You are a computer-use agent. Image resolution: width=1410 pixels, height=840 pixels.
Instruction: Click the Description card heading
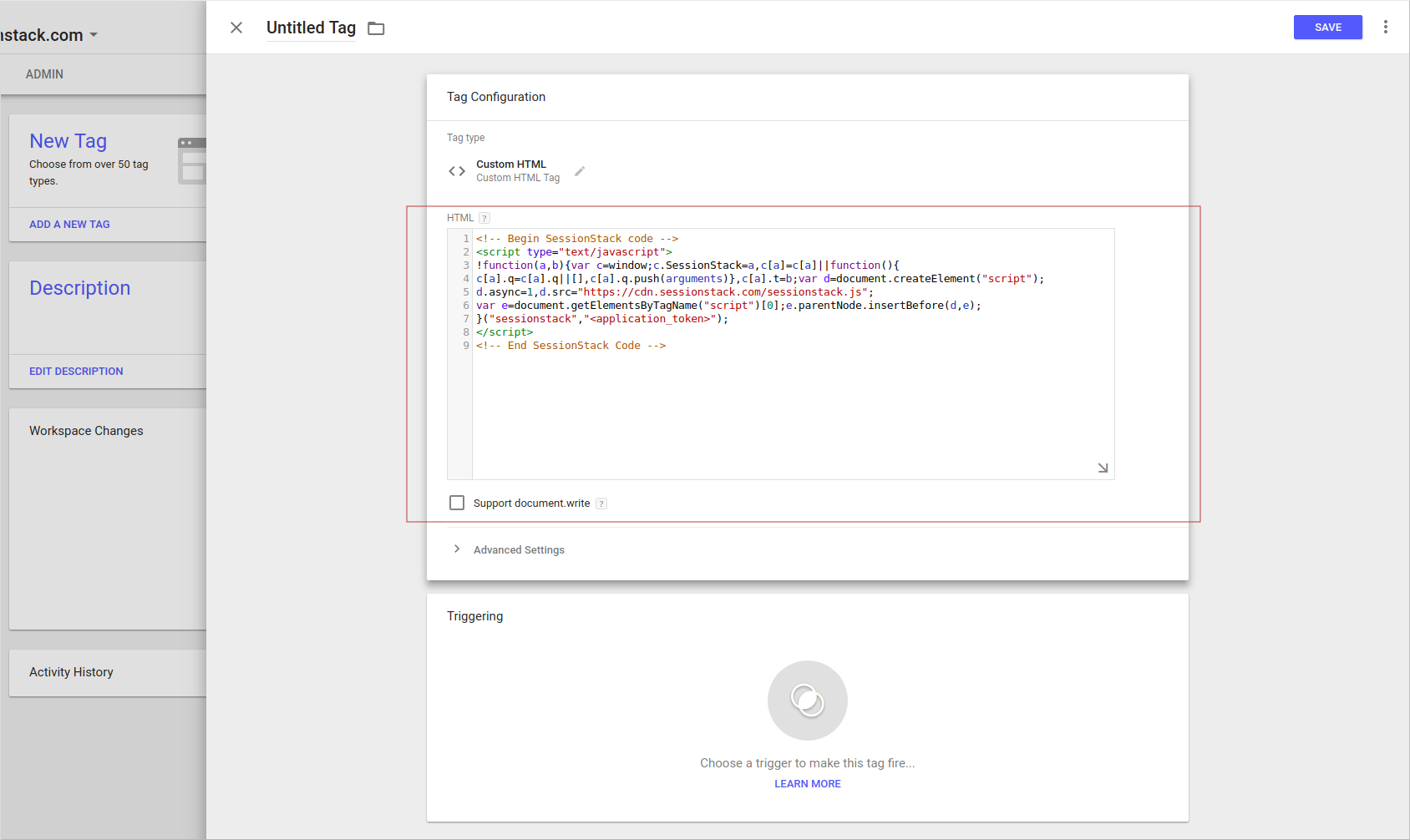click(x=80, y=288)
